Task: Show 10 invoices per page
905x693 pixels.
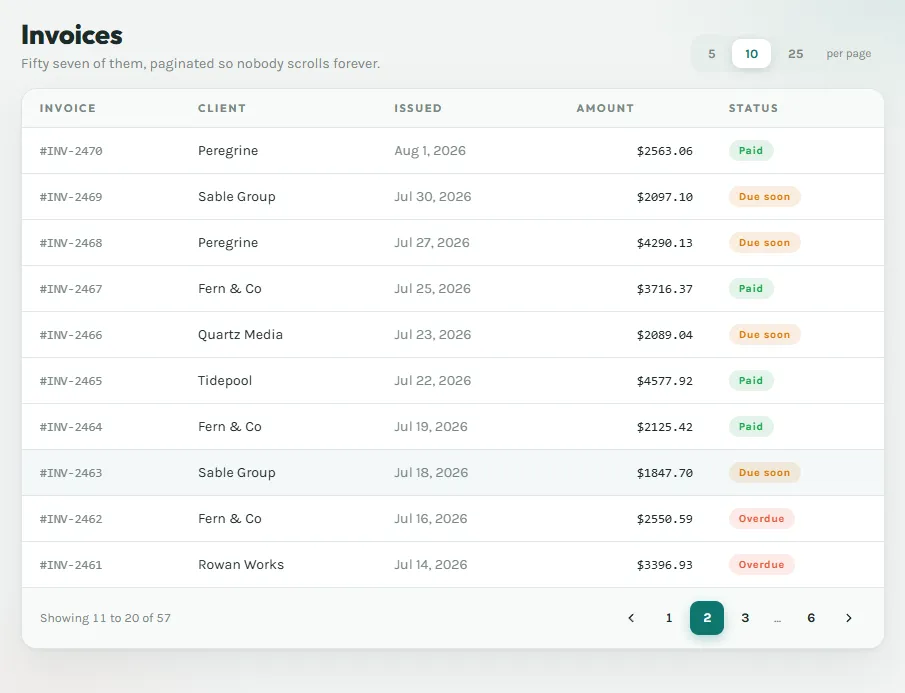Action: pos(751,54)
